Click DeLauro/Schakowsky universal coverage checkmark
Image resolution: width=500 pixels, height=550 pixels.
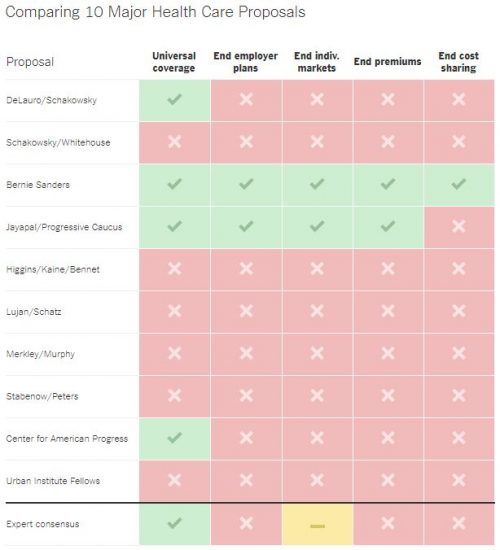tap(174, 100)
